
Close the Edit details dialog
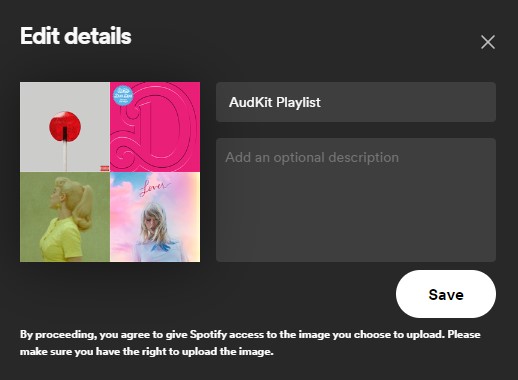point(488,42)
